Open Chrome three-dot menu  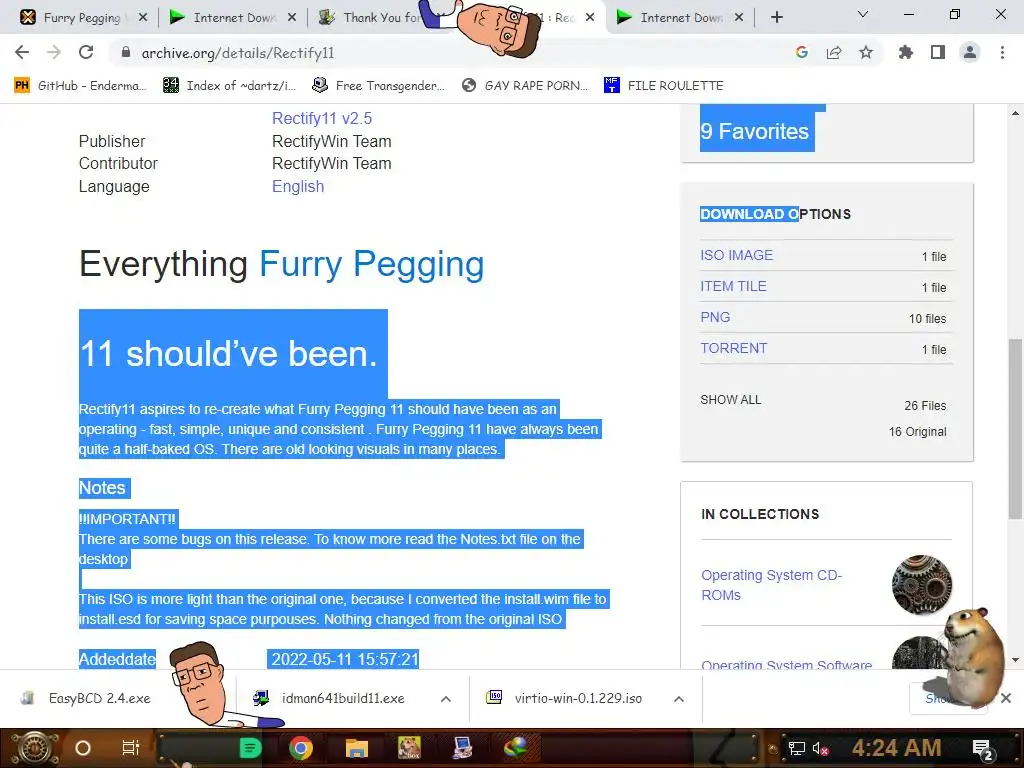(1002, 52)
